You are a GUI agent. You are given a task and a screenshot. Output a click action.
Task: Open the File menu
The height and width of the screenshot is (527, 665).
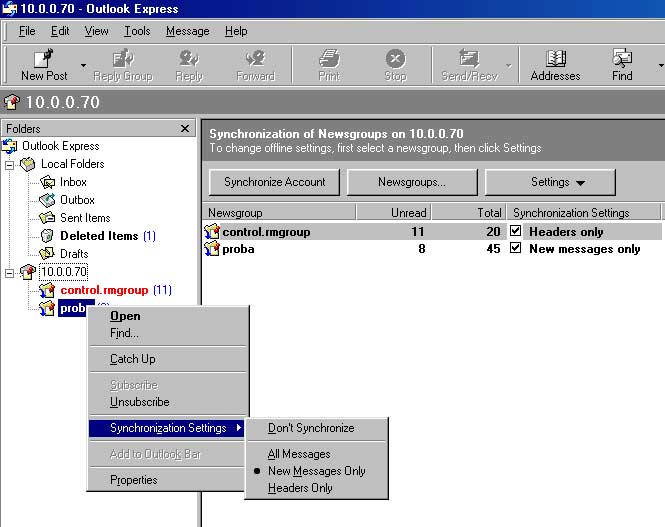point(27,31)
